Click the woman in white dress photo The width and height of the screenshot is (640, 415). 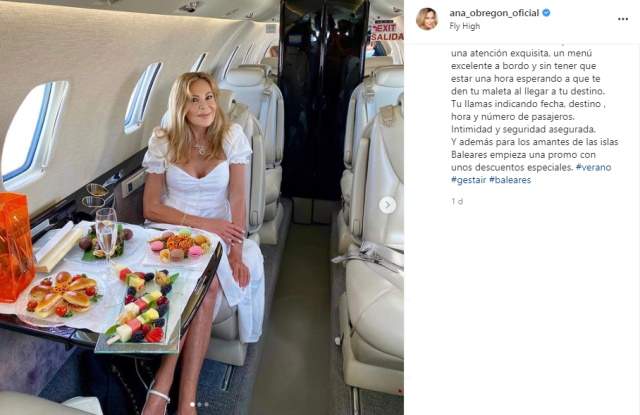[x=202, y=207]
